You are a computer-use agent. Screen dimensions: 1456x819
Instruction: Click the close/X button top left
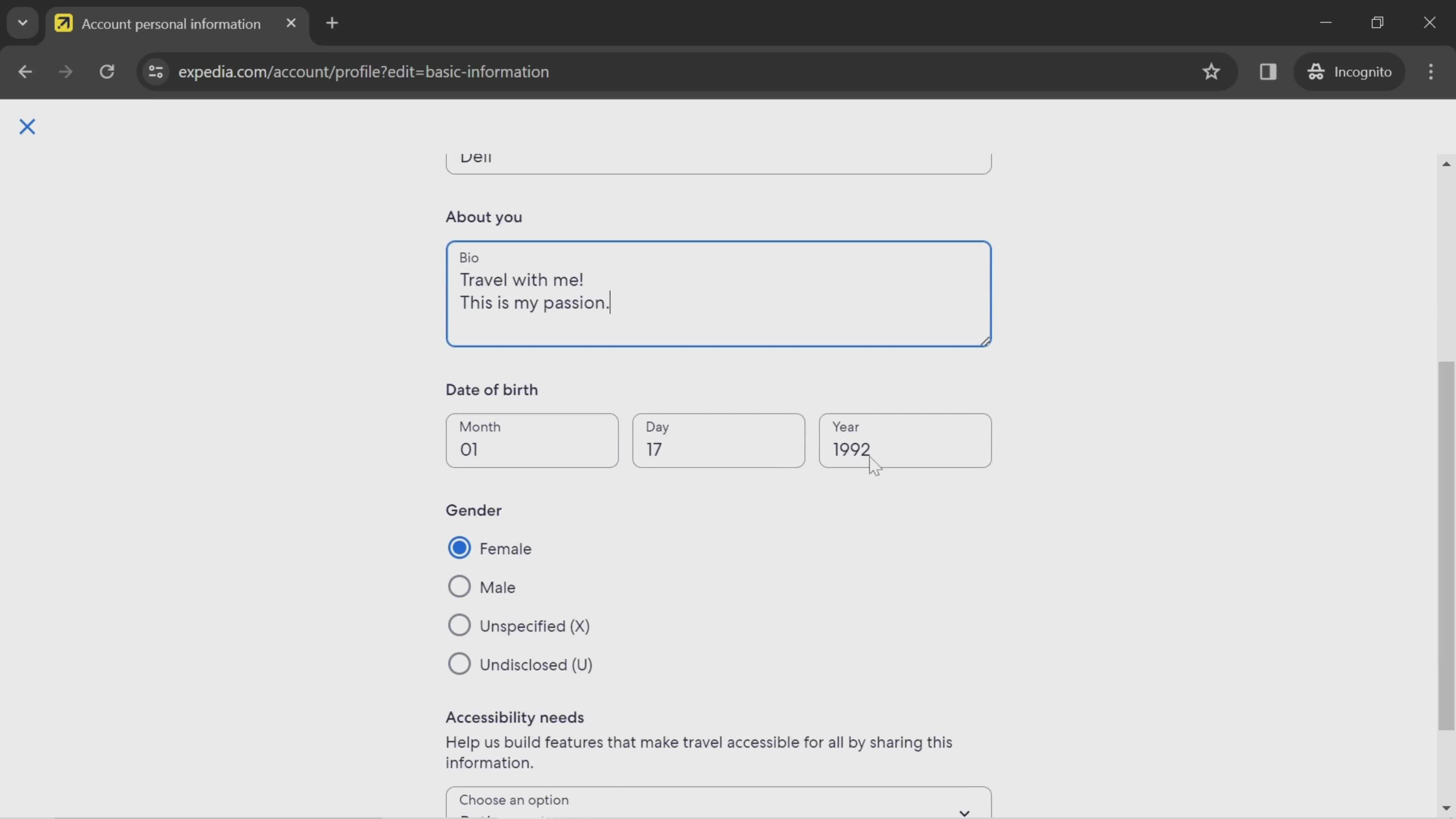[27, 126]
